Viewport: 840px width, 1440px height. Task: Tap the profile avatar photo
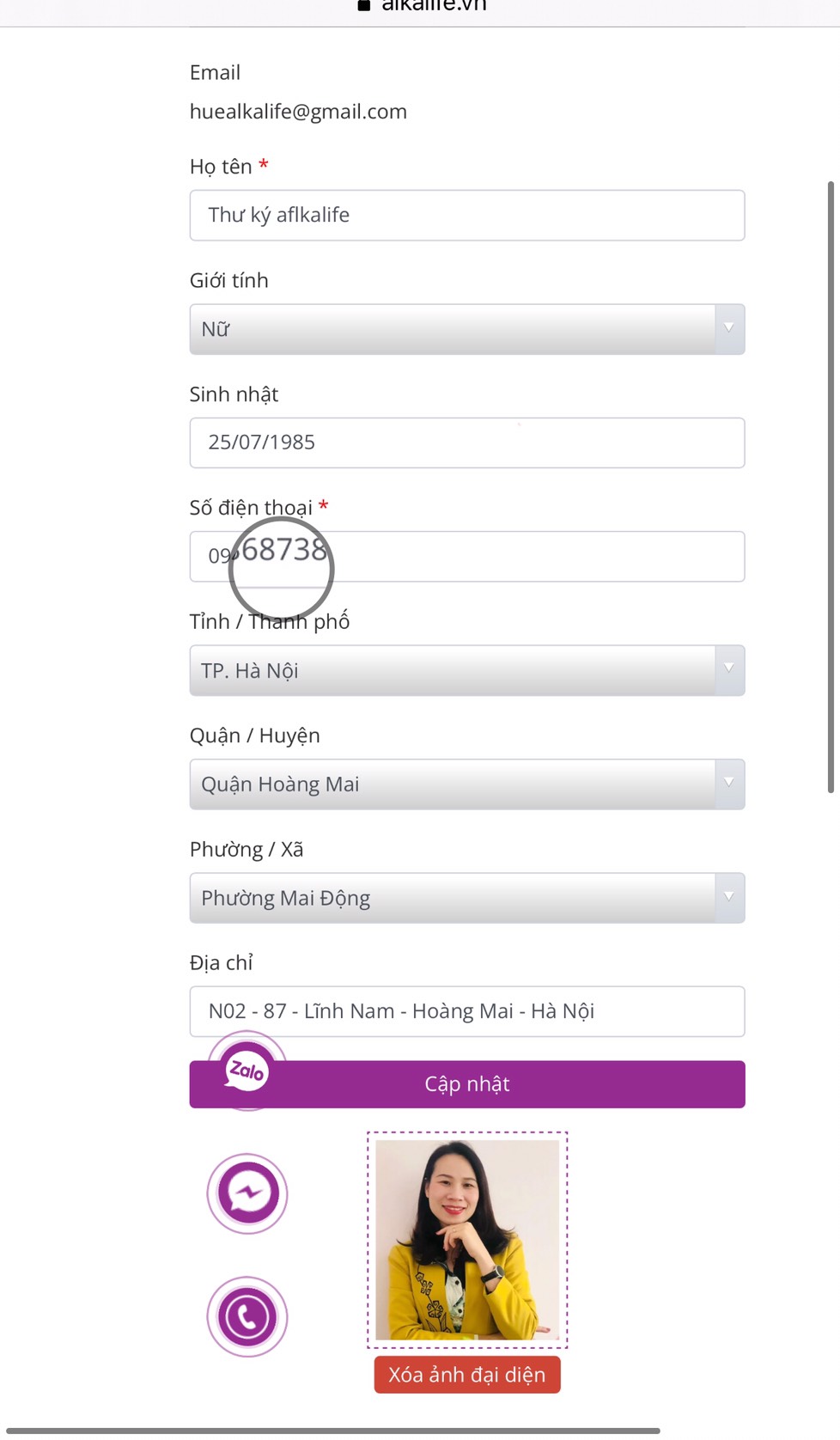(x=467, y=1240)
